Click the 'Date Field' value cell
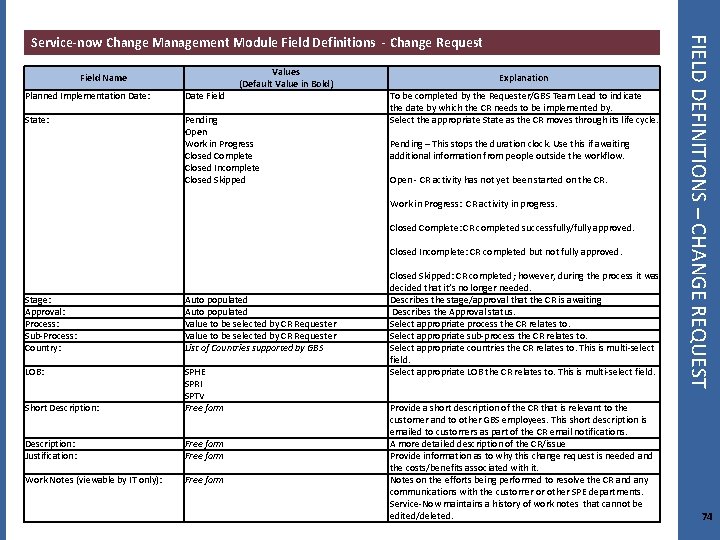This screenshot has height=540, width=720. pyautogui.click(x=286, y=102)
